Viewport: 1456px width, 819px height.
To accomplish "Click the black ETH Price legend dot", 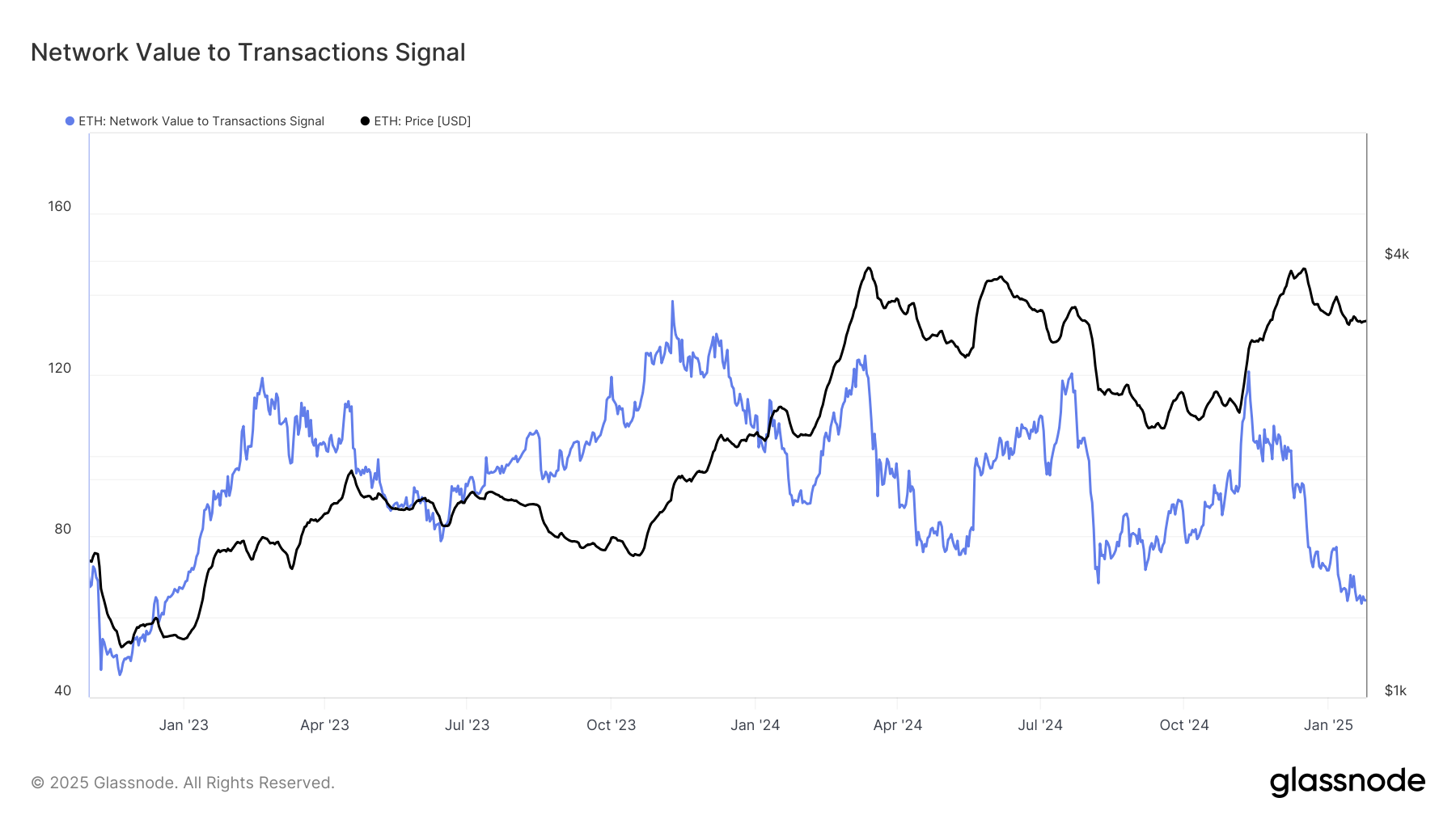I will click(x=365, y=121).
